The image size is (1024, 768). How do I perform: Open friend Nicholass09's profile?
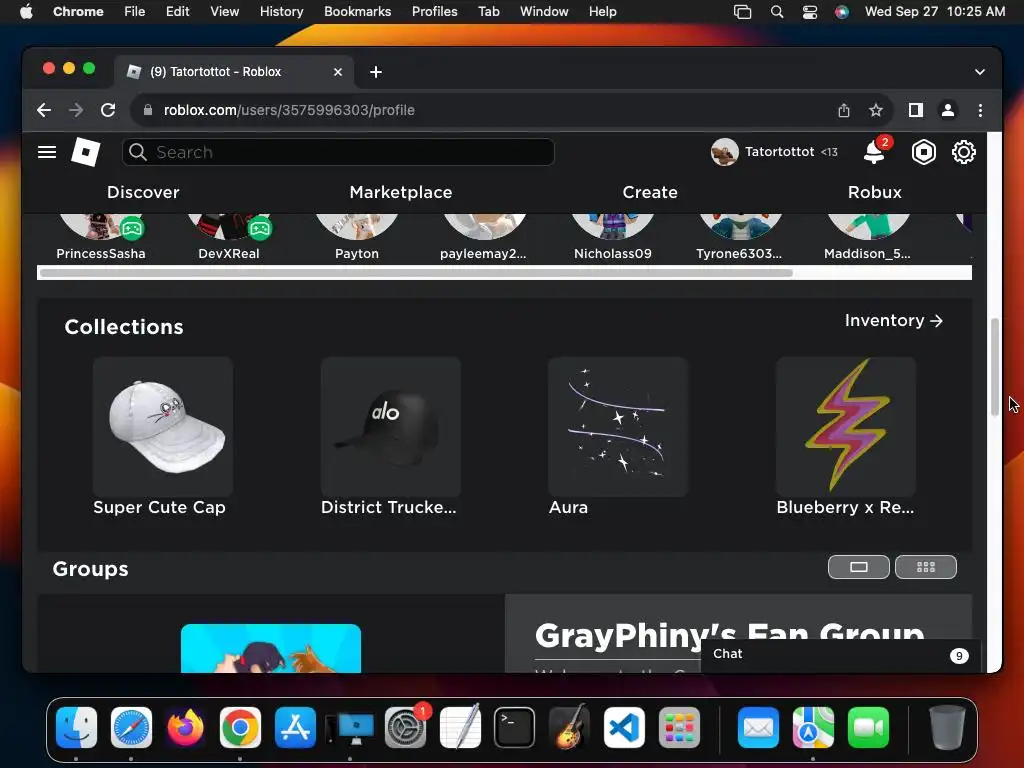(613, 238)
